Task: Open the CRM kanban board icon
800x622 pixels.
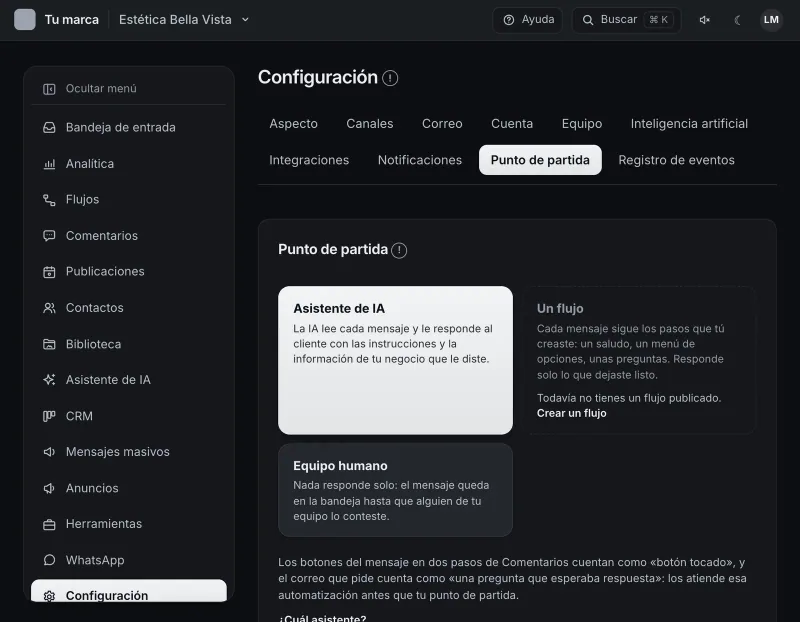Action: [x=49, y=416]
